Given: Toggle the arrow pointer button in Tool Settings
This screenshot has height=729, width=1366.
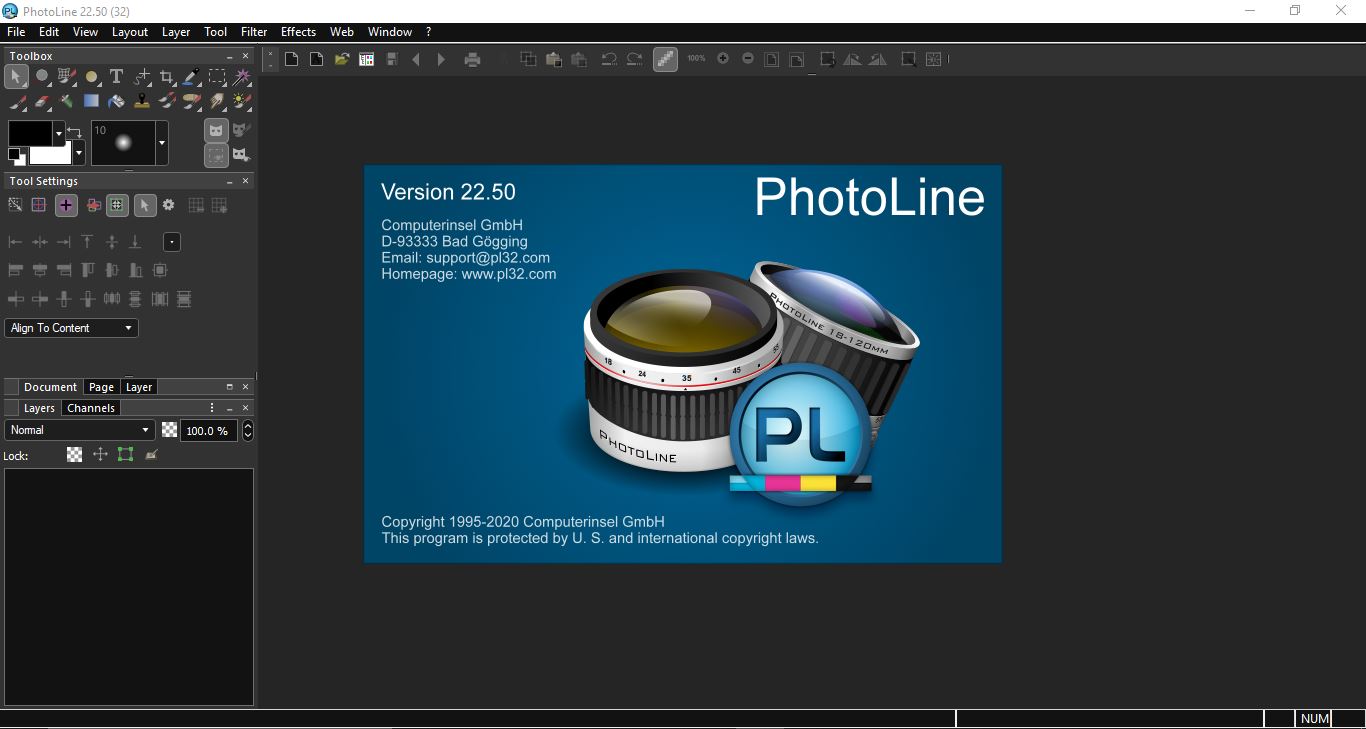Looking at the screenshot, I should (145, 205).
